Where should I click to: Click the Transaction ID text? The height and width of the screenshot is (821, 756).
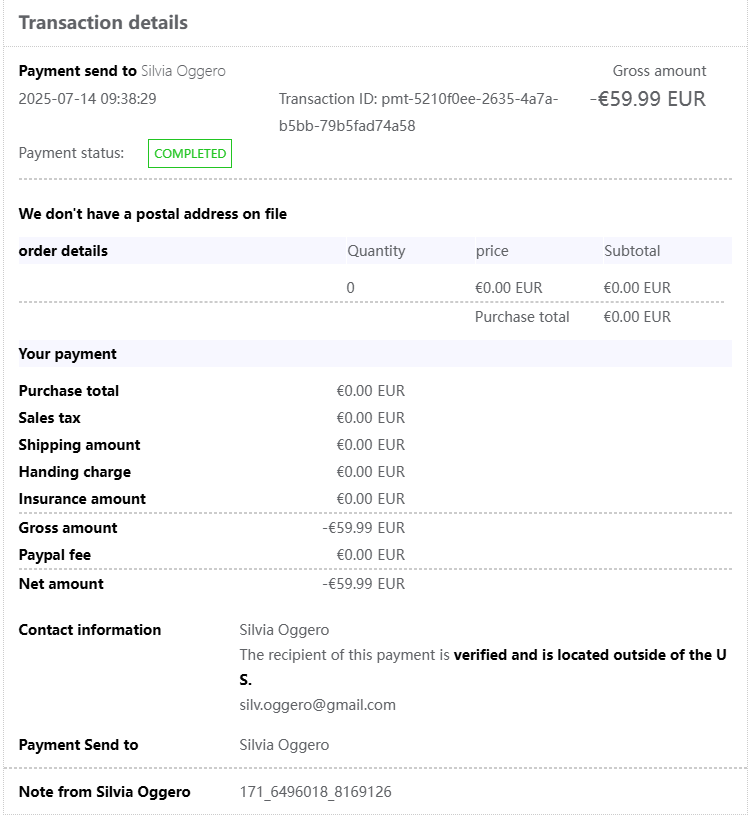tap(418, 112)
